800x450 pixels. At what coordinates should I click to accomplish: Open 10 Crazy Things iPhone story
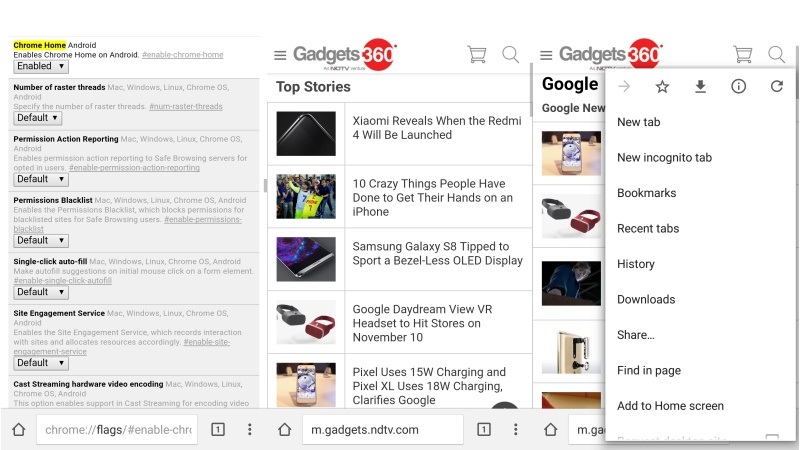pos(433,197)
